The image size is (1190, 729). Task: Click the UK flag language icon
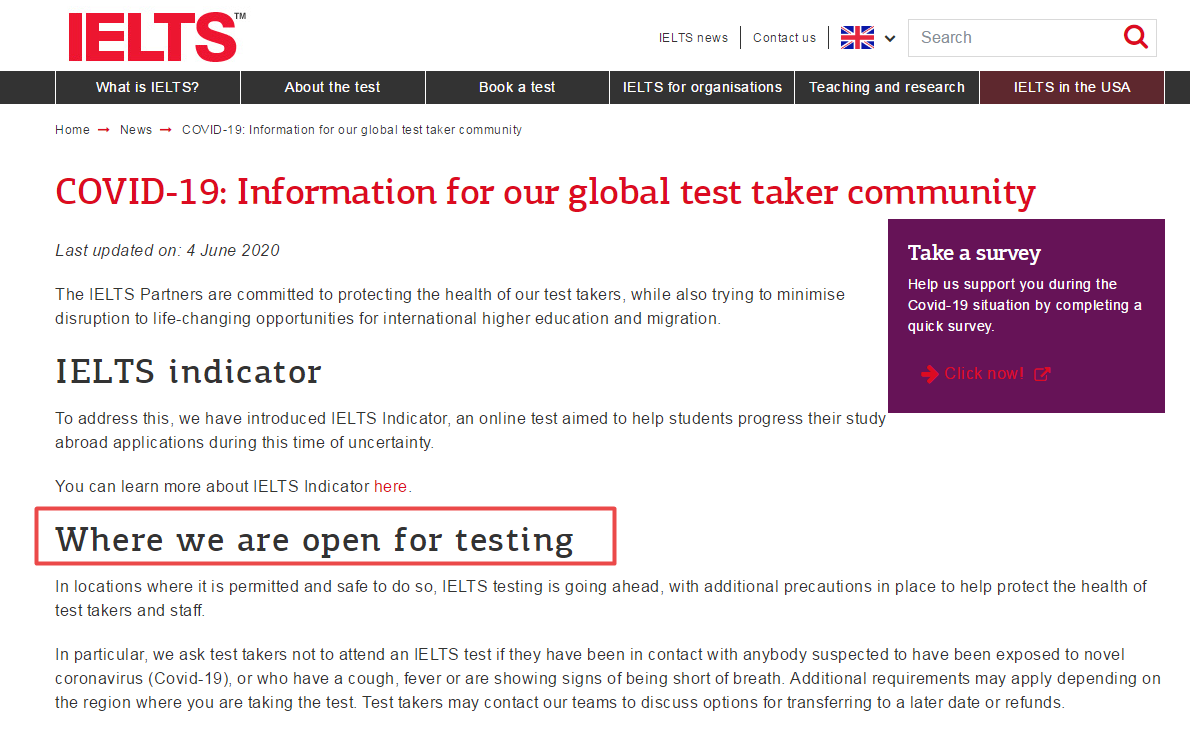857,38
